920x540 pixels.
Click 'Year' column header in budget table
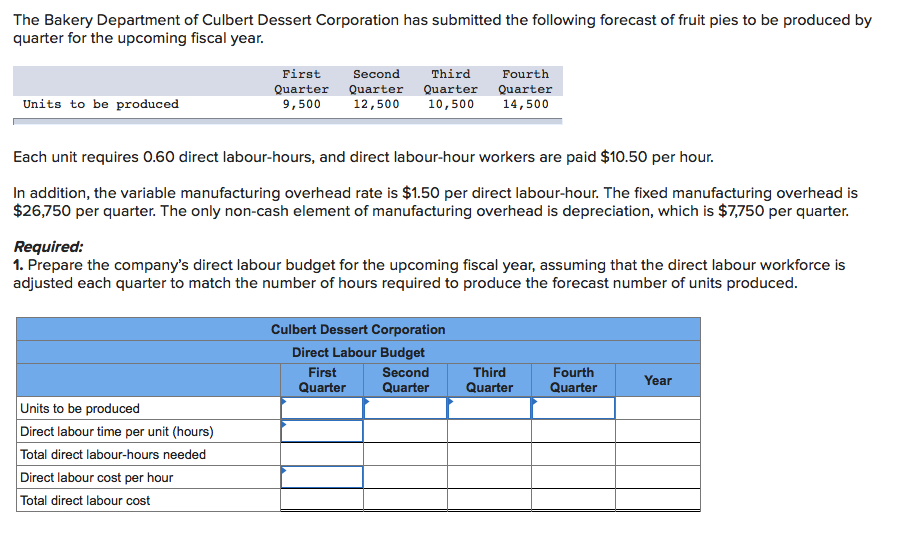tap(658, 380)
